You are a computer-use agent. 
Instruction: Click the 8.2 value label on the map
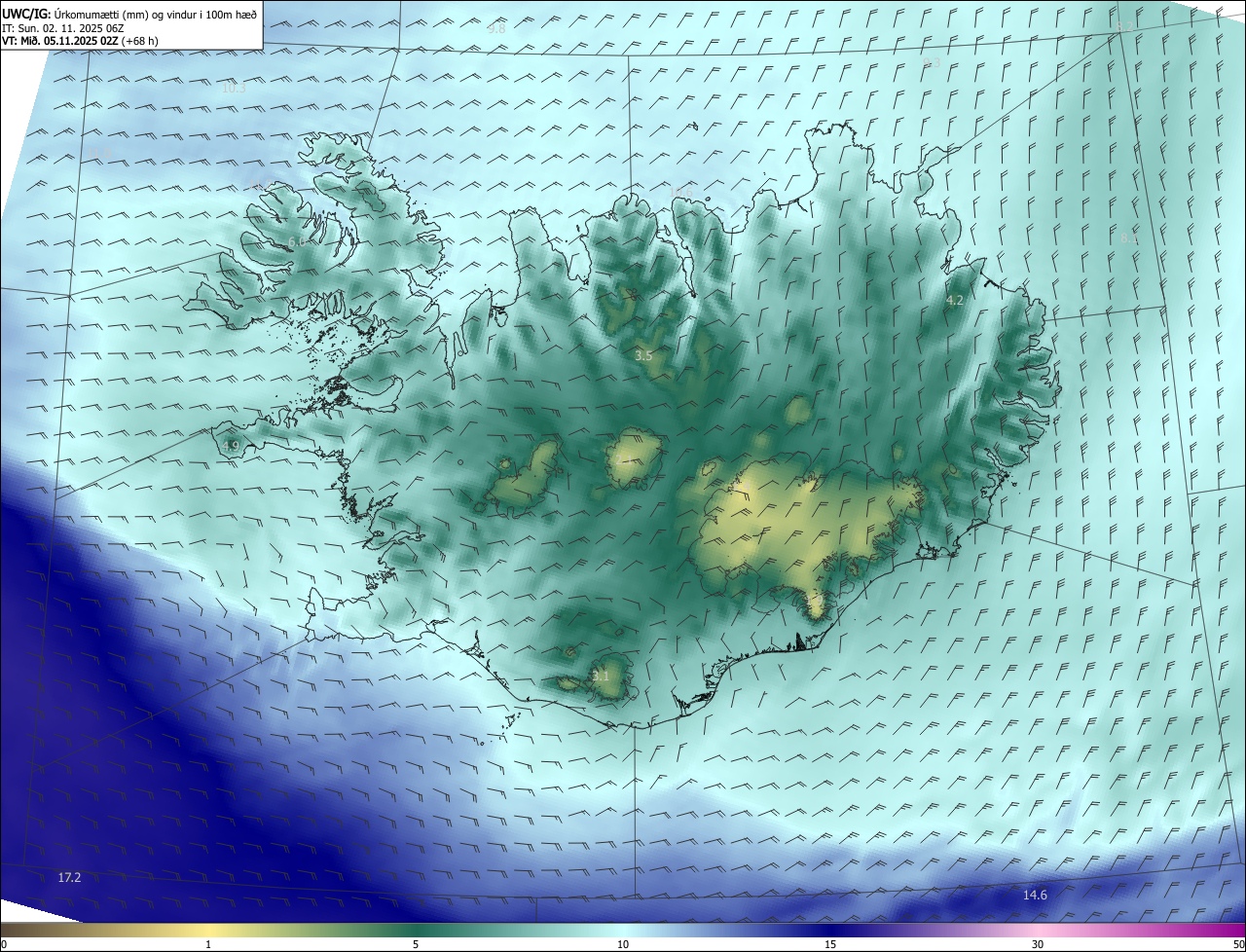coord(1125,27)
